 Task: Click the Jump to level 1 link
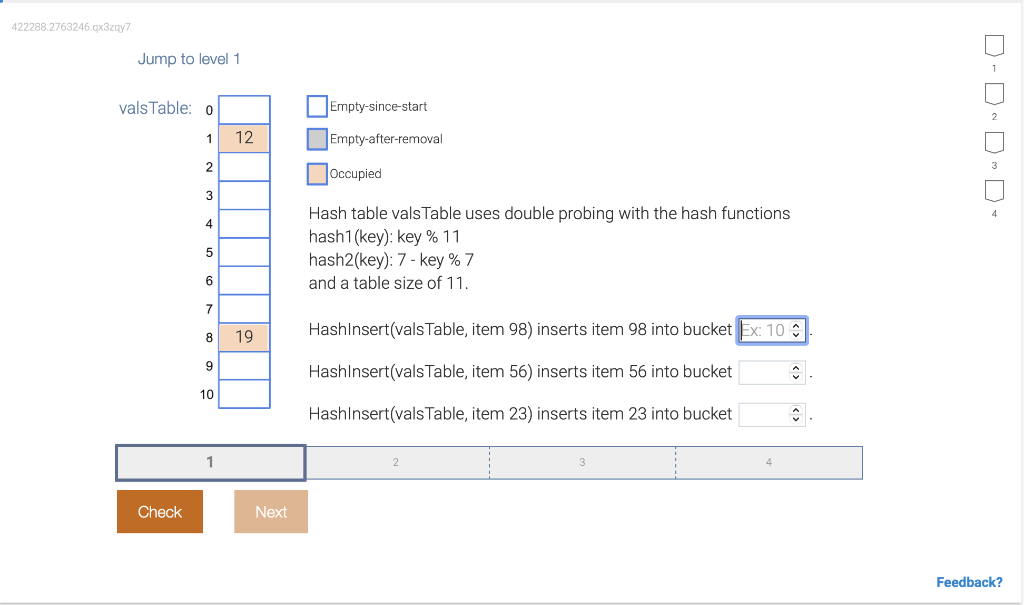[189, 59]
